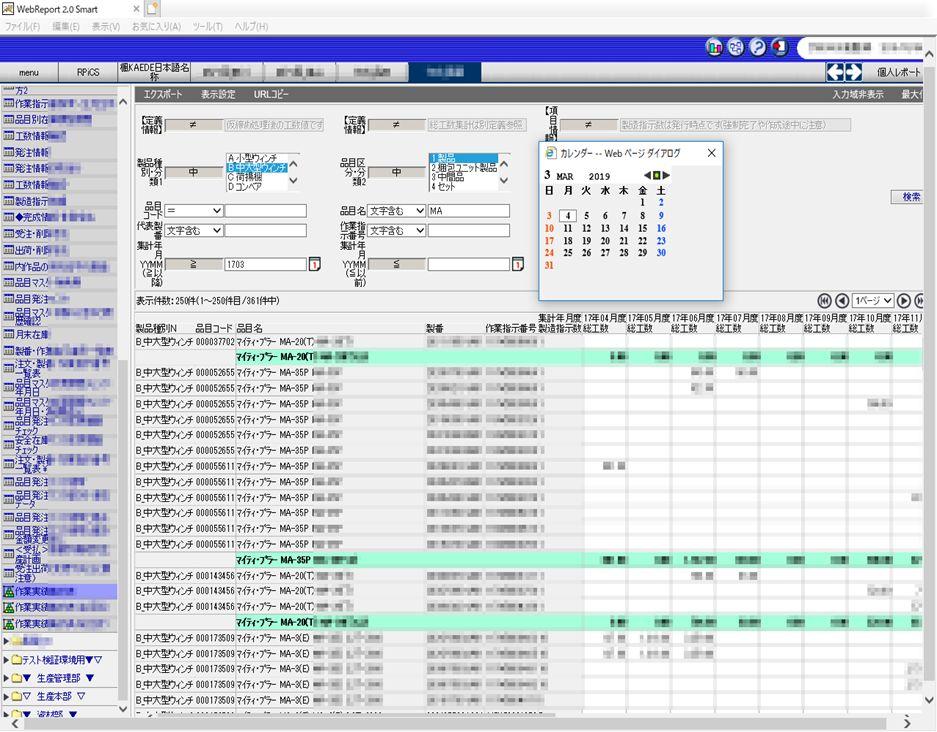
Task: Go to previous month in calendar dialog
Action: (x=647, y=175)
